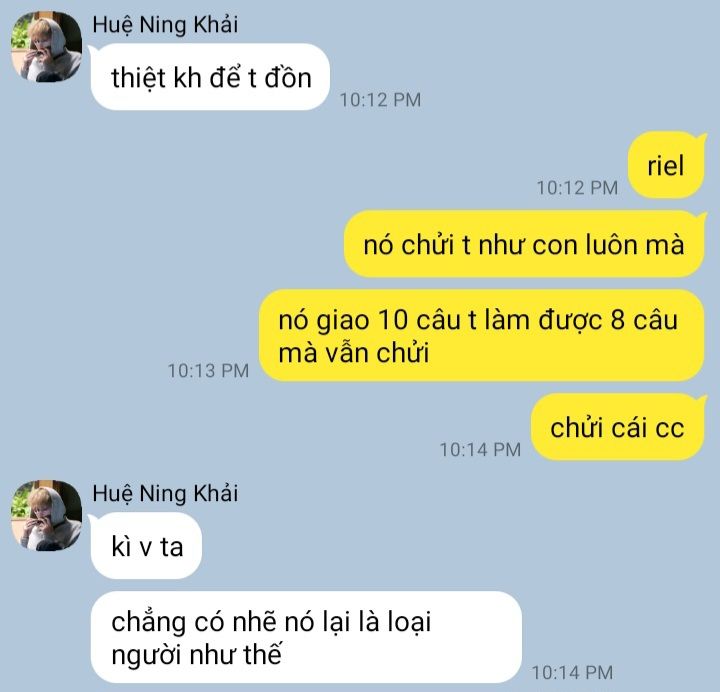
Task: Tap the lower Huệ Ning Khải avatar
Action: tap(46, 515)
